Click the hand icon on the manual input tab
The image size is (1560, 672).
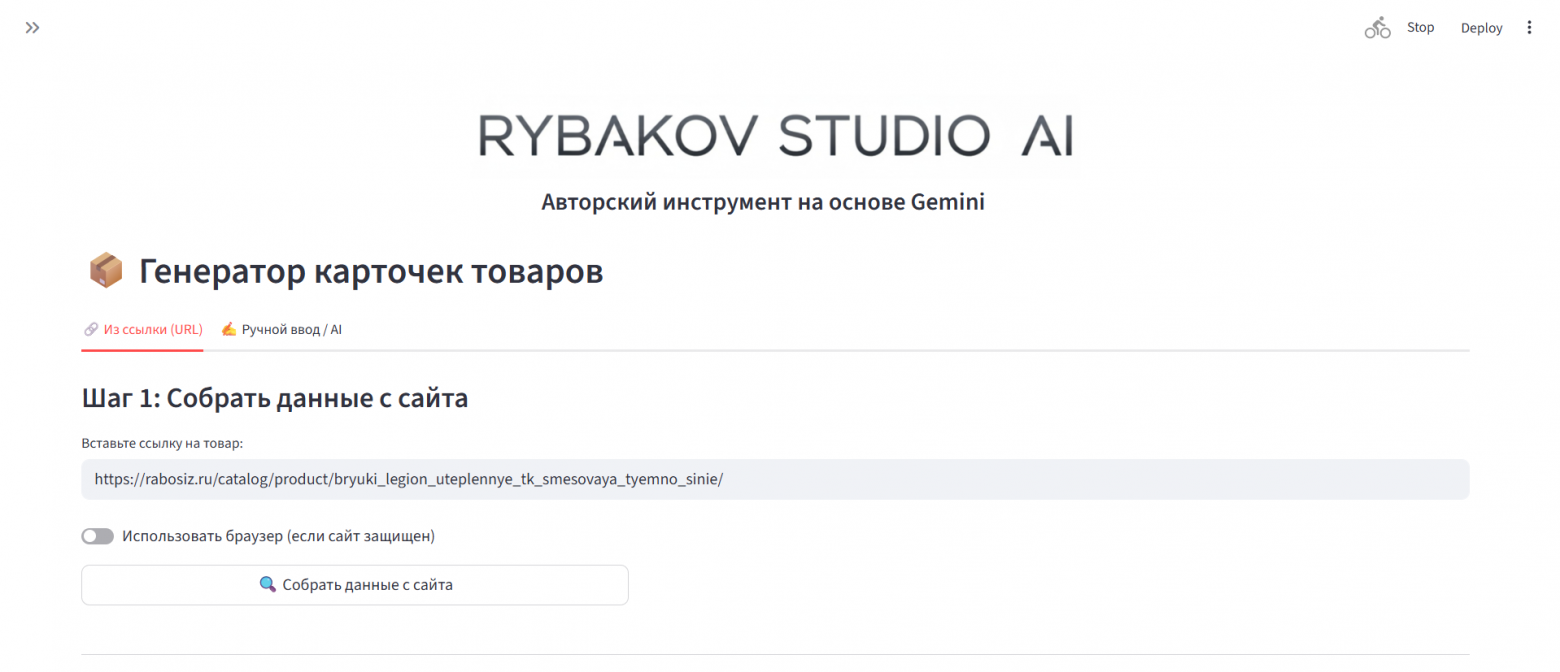point(228,328)
